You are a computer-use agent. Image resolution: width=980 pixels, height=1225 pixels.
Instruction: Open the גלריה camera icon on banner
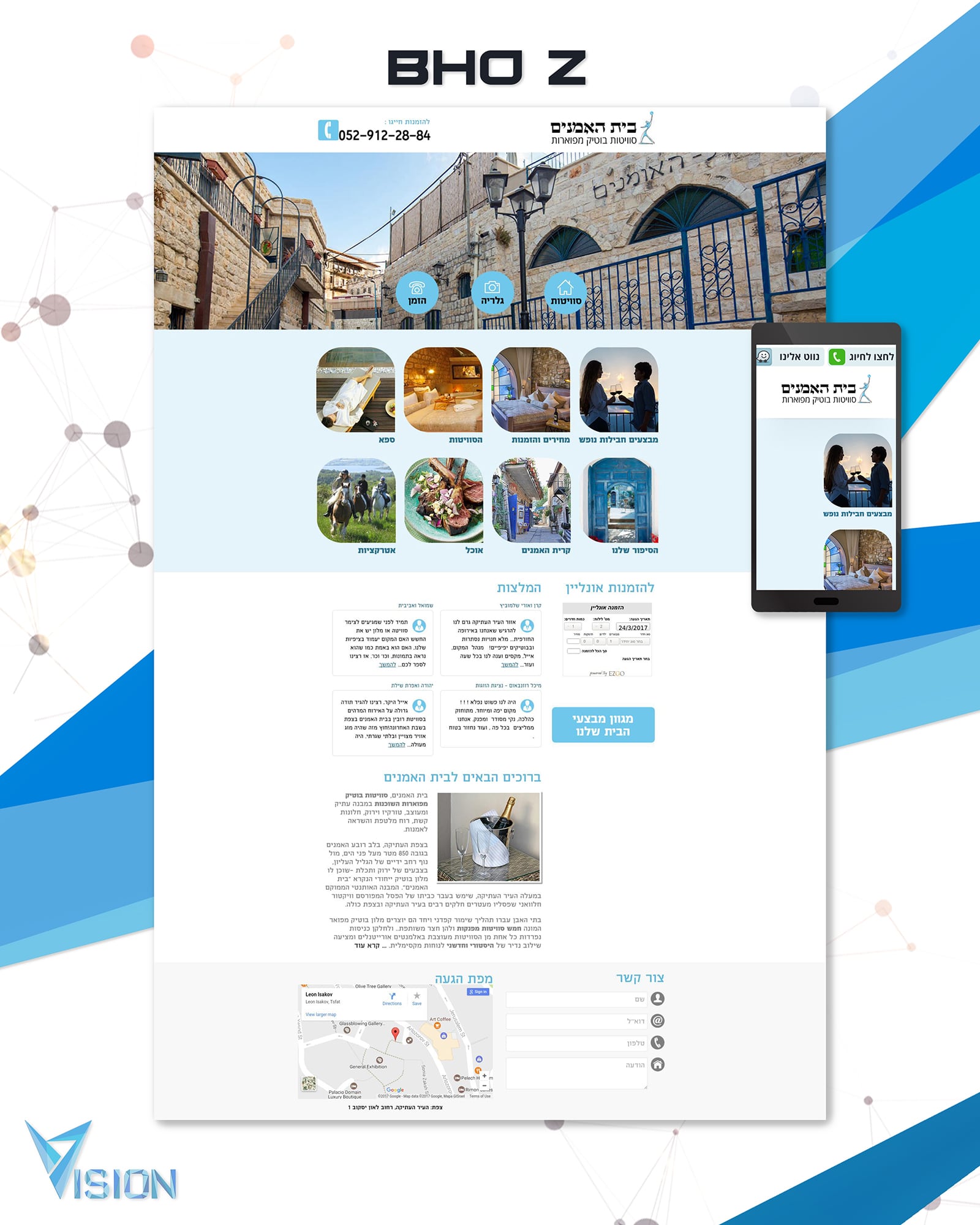tap(492, 292)
